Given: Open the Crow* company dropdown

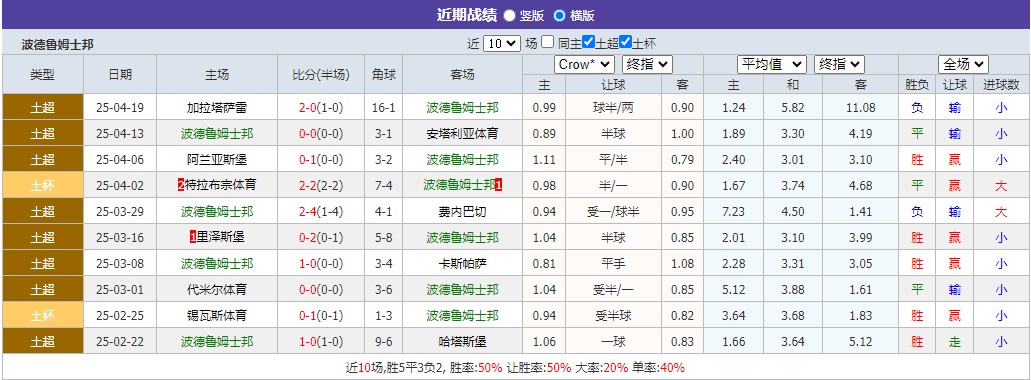Looking at the screenshot, I should pos(585,64).
